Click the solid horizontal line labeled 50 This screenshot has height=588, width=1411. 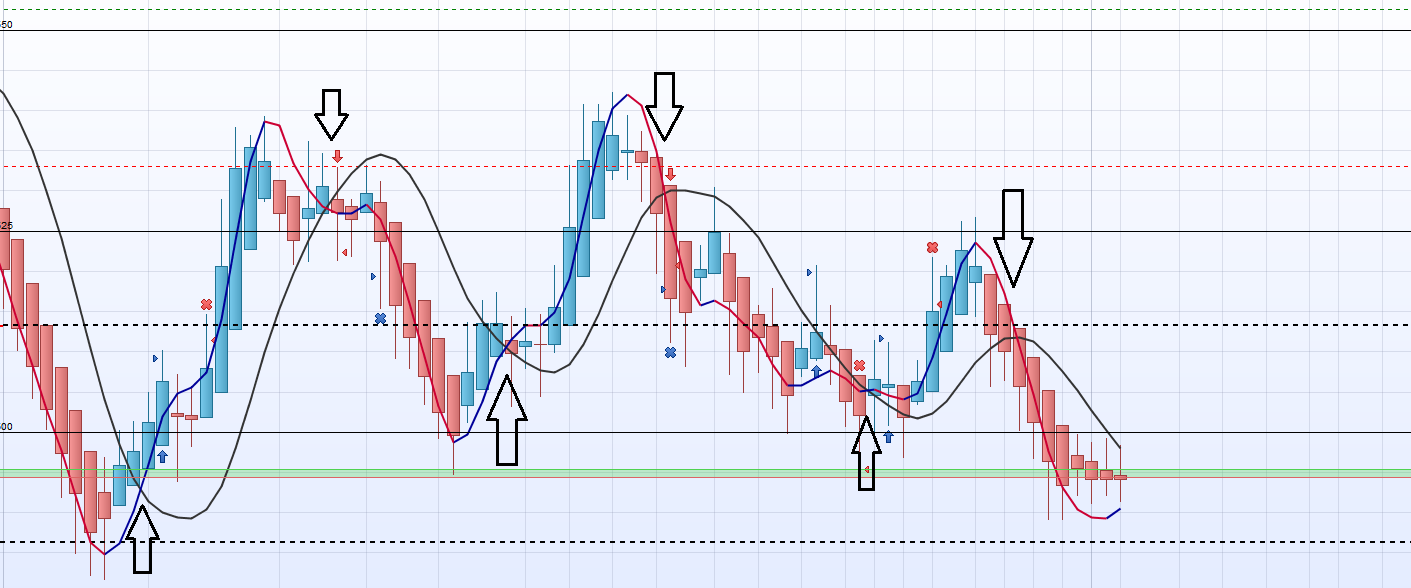click(705, 30)
